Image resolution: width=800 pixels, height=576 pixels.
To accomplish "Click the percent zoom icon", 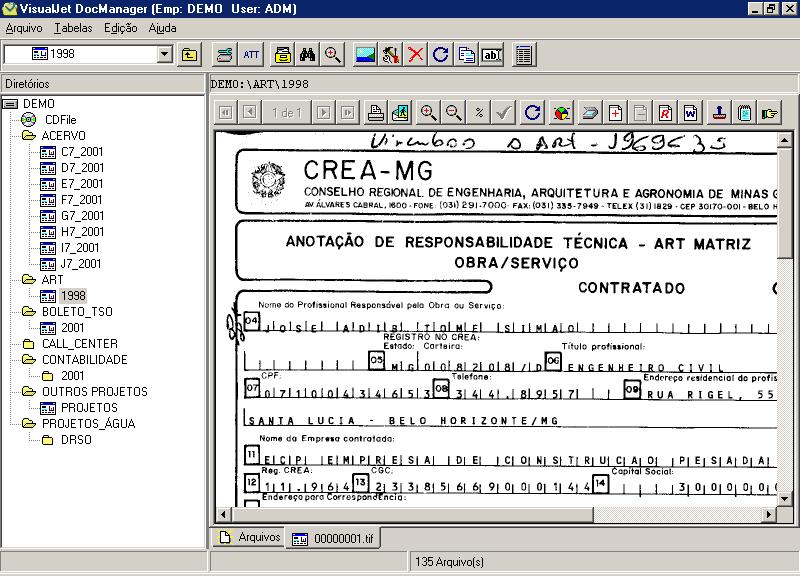I will point(479,113).
